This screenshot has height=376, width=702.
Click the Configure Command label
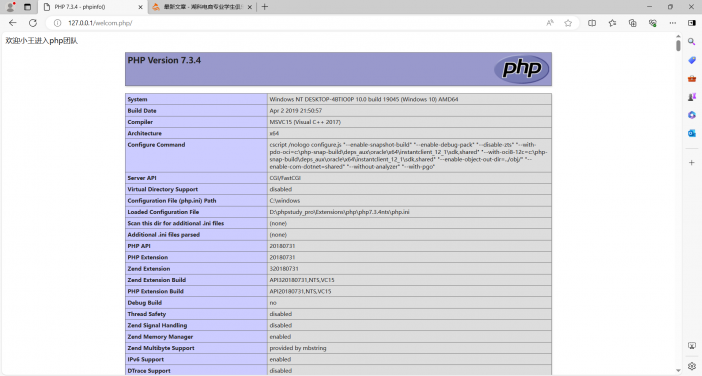click(x=156, y=145)
